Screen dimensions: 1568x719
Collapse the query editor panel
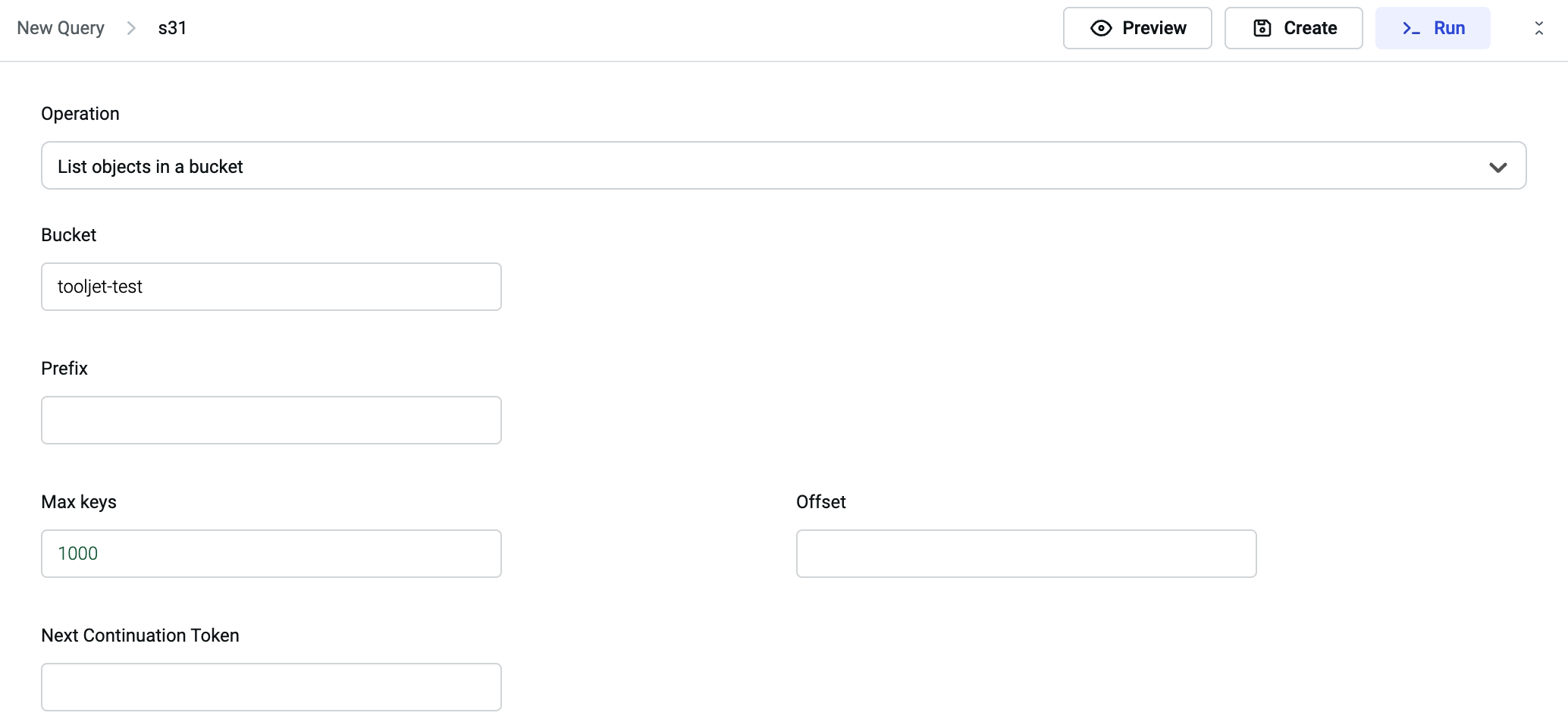(1538, 28)
